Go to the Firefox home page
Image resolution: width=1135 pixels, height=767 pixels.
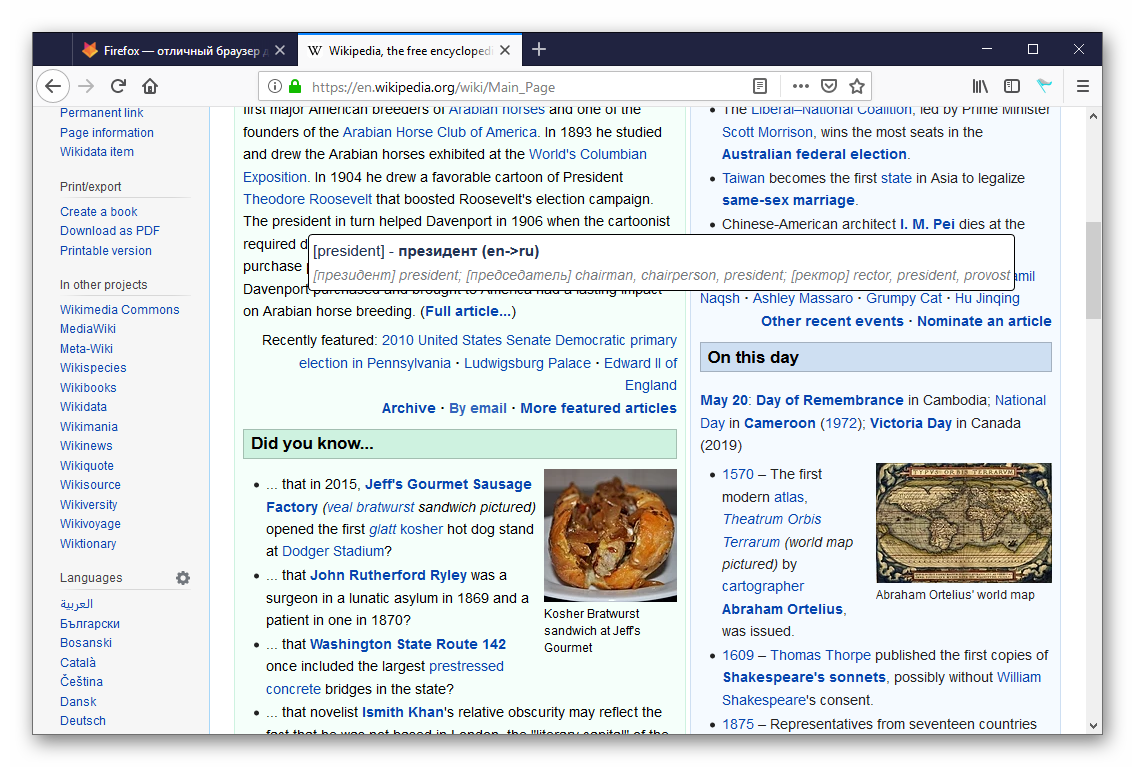(150, 86)
